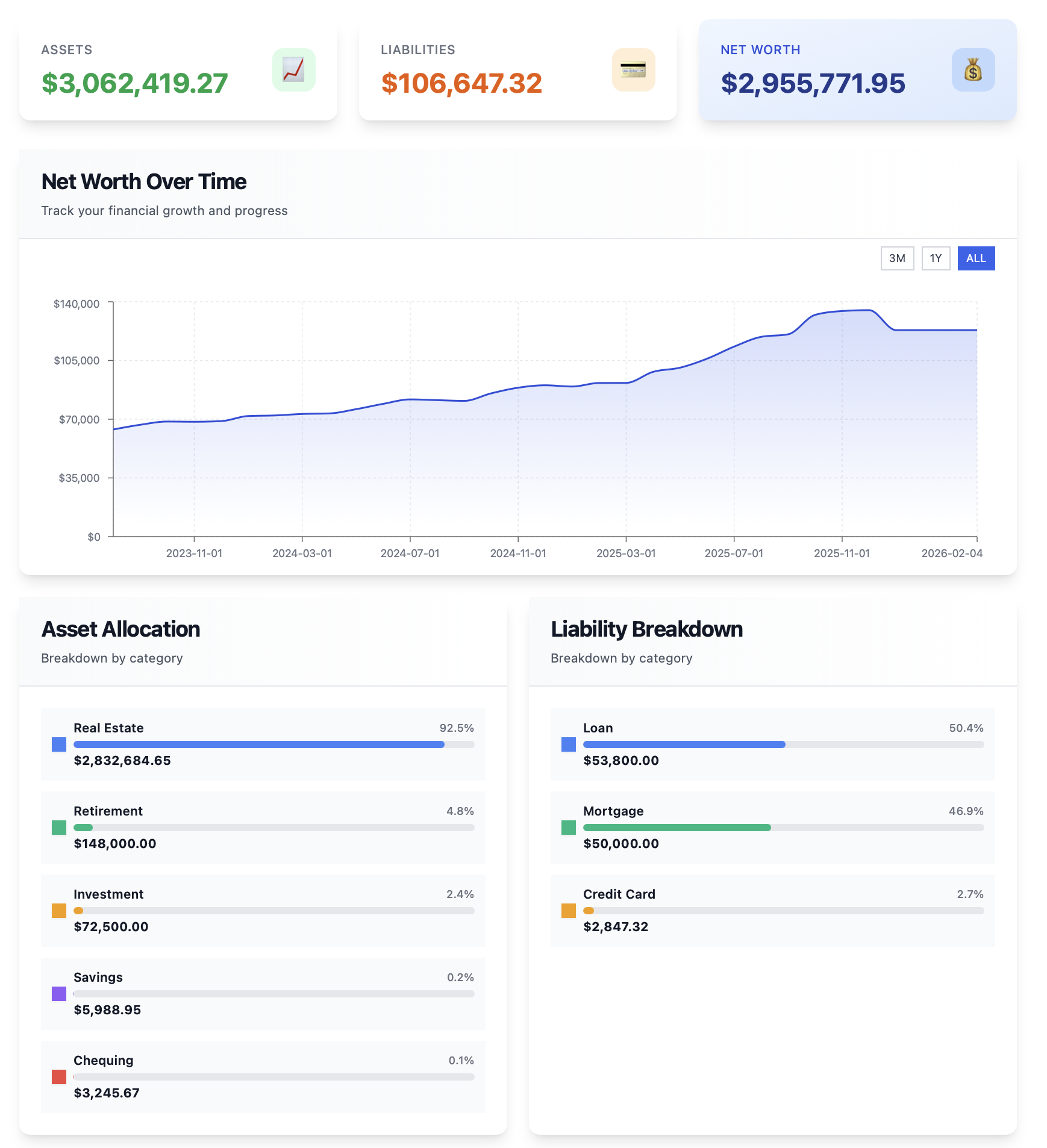This screenshot has height=1148, width=1047.
Task: Click the money bag icon on Net Worth card
Action: tap(974, 70)
